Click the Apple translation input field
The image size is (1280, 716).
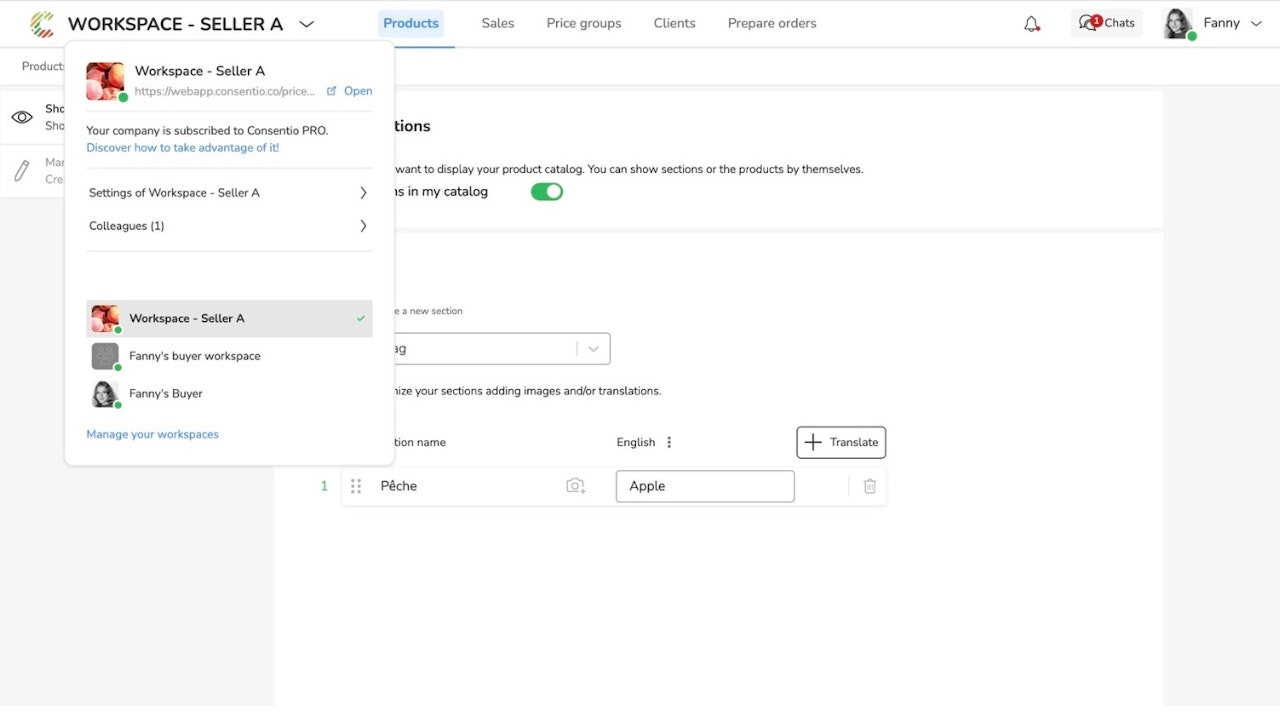[705, 486]
